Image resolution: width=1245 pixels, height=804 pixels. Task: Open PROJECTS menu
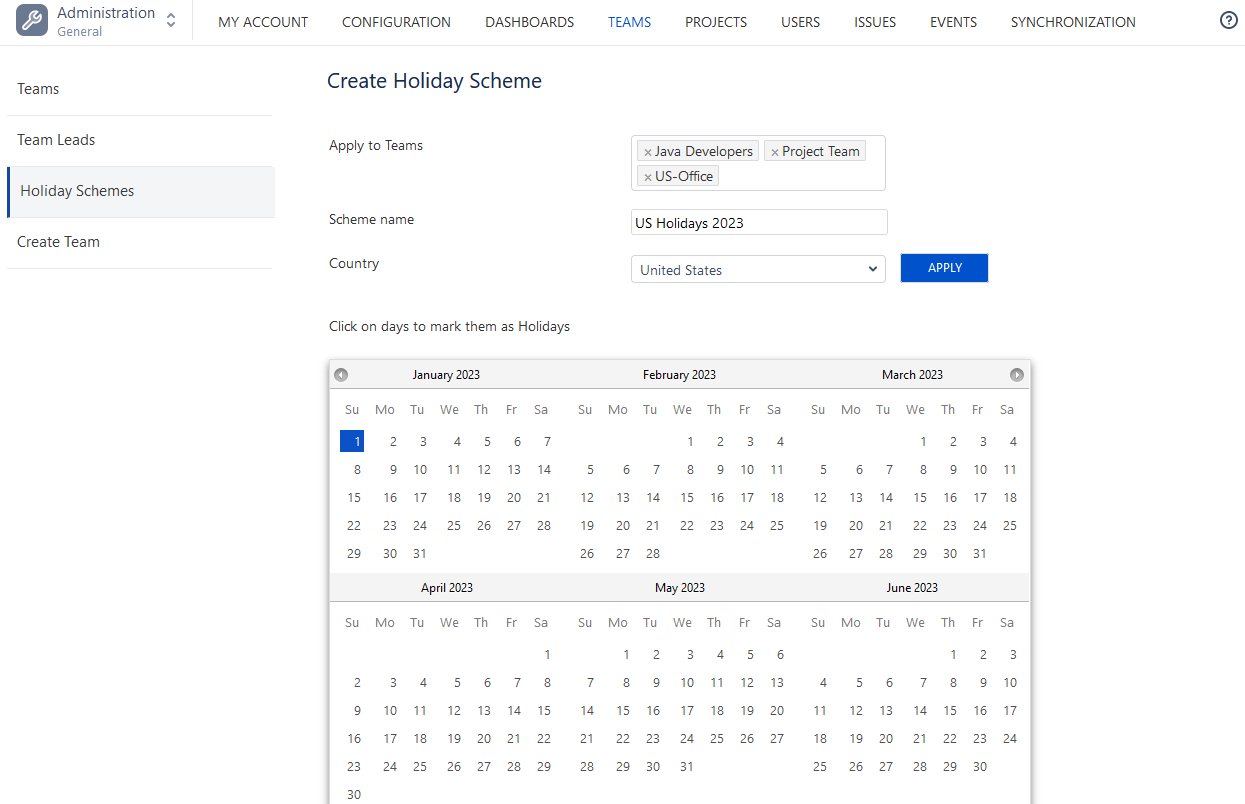pos(716,22)
